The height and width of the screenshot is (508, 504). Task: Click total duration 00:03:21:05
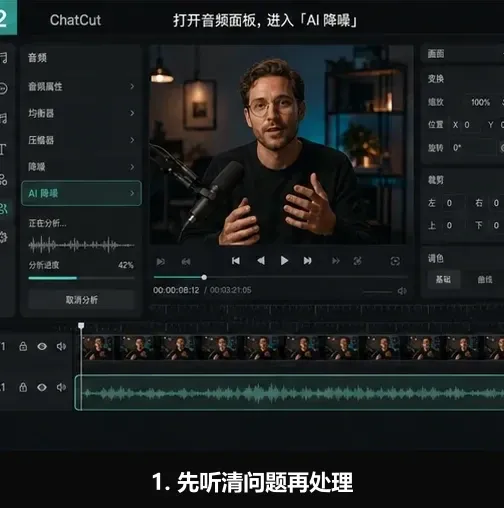pyautogui.click(x=231, y=290)
